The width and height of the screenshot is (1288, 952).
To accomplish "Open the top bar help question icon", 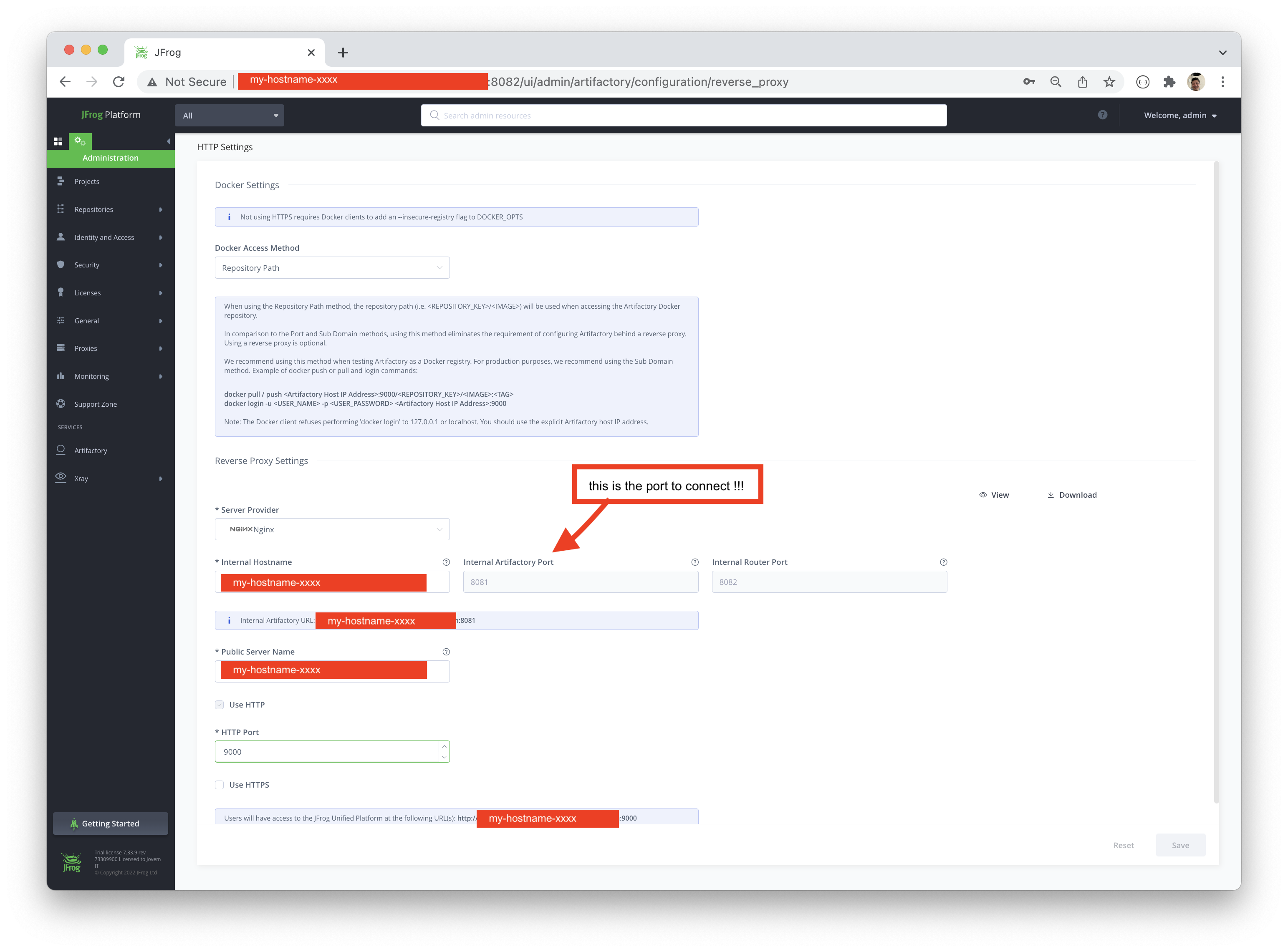I will tap(1102, 115).
